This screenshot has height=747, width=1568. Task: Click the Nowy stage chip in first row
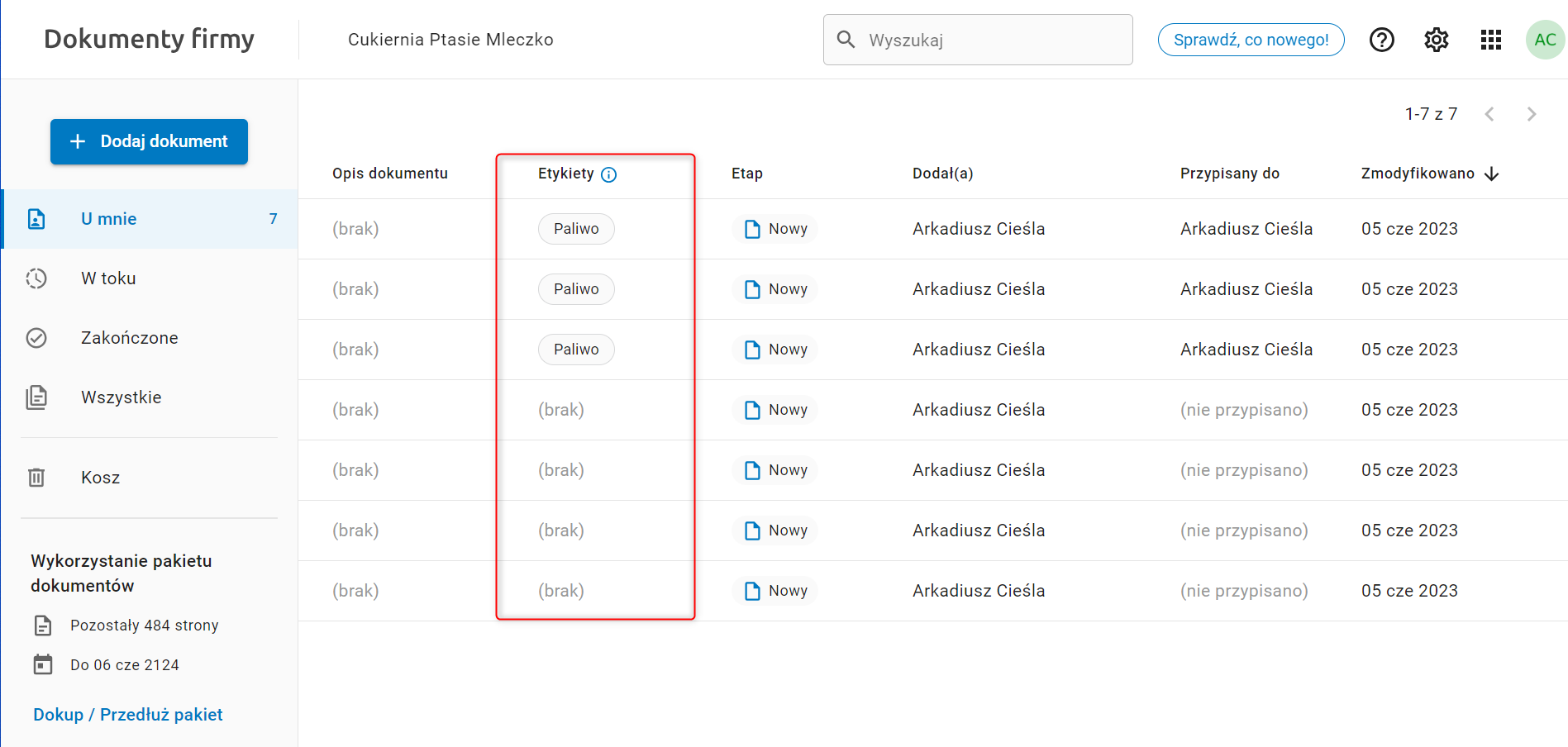point(774,229)
